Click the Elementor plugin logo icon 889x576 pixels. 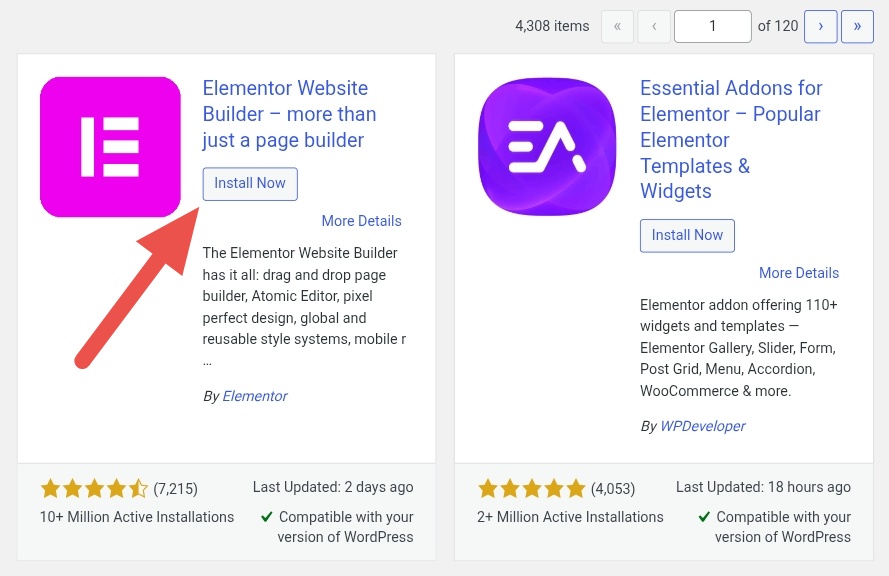pos(110,147)
